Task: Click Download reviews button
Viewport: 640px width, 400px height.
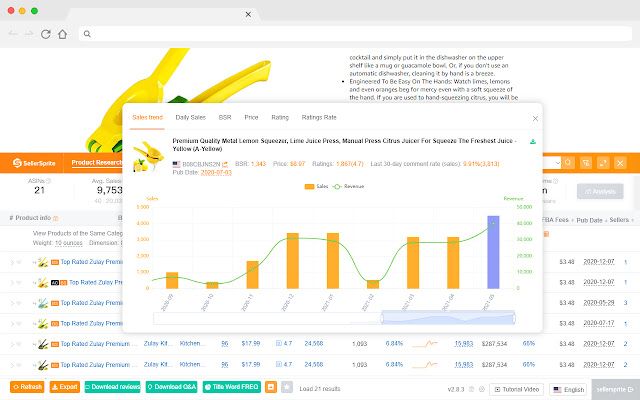Action: pos(112,387)
